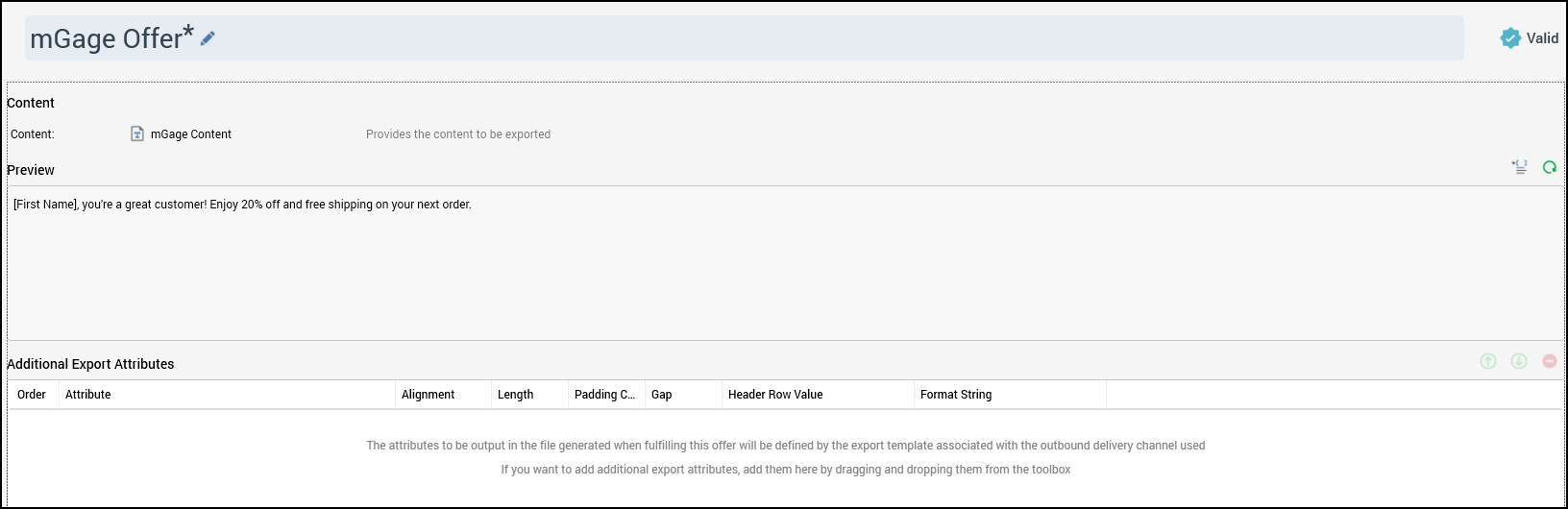Select the Length column header

coord(515,395)
